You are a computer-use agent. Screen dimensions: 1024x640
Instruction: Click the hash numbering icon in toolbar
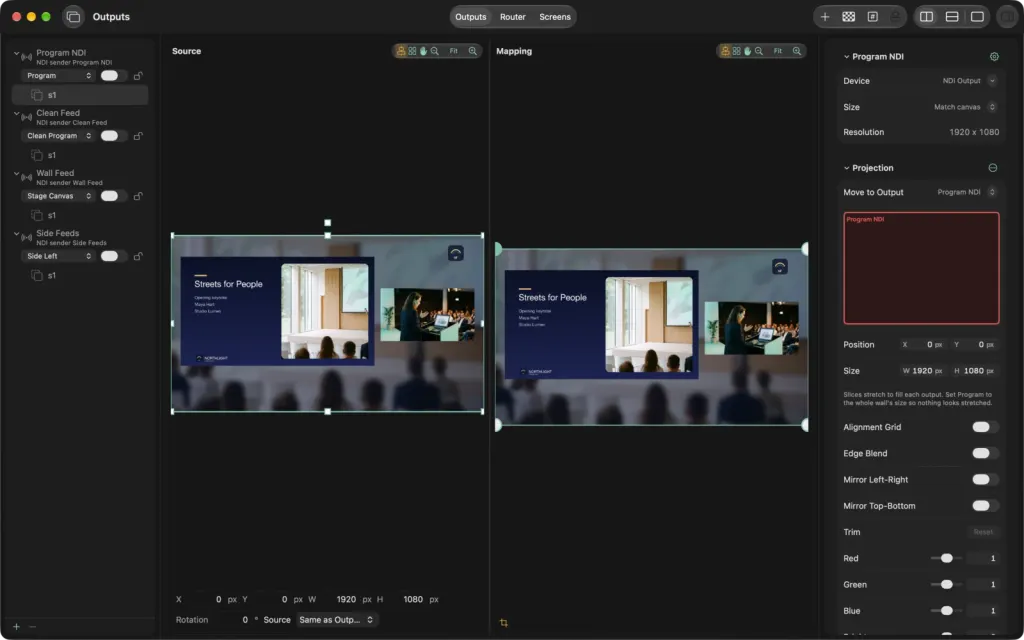tap(872, 17)
